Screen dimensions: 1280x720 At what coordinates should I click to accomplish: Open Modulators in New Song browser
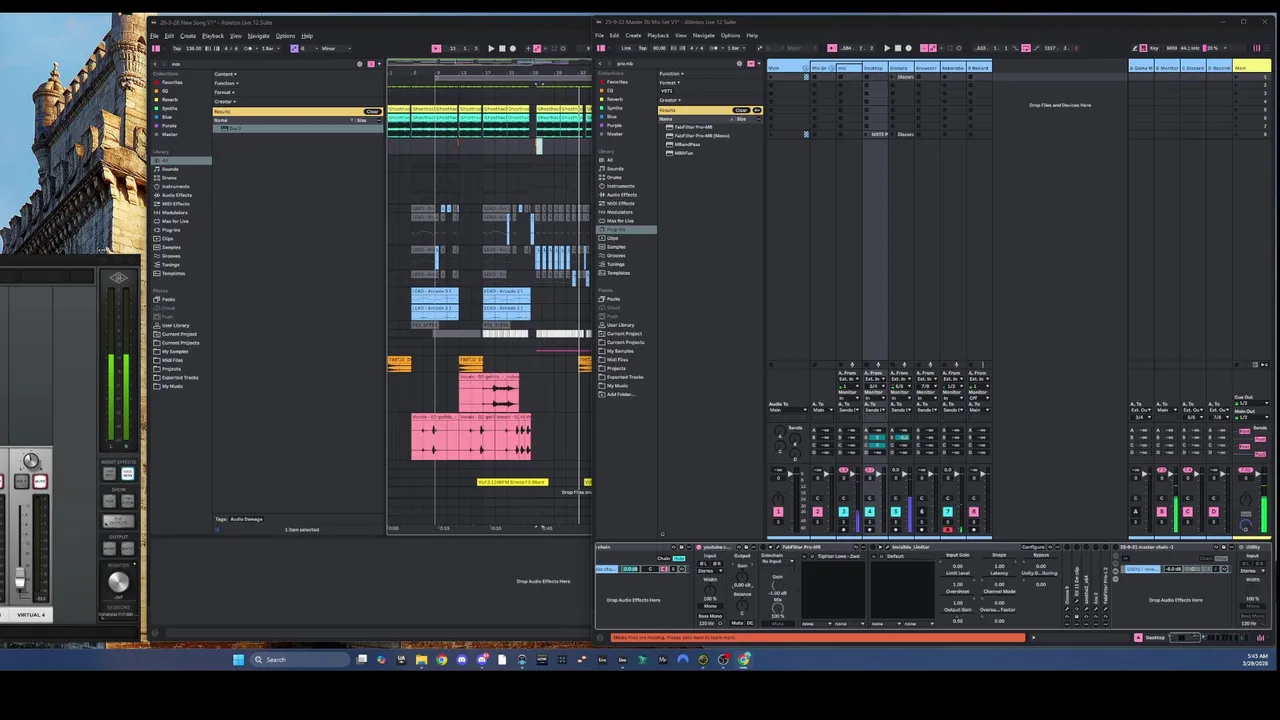(x=174, y=212)
